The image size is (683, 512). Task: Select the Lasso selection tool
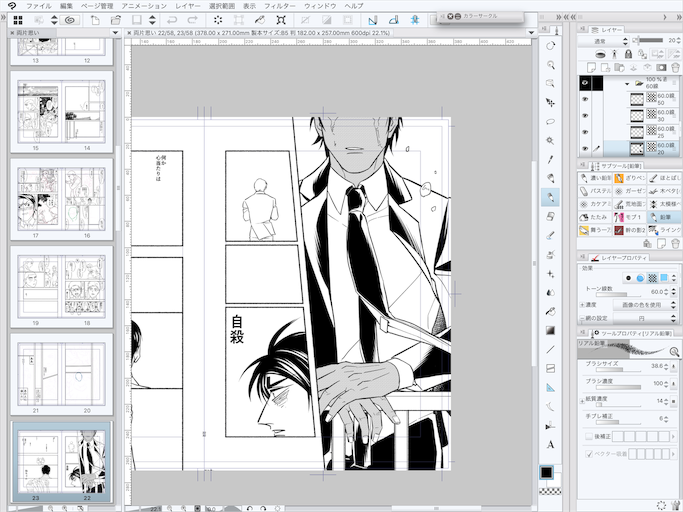(x=551, y=122)
